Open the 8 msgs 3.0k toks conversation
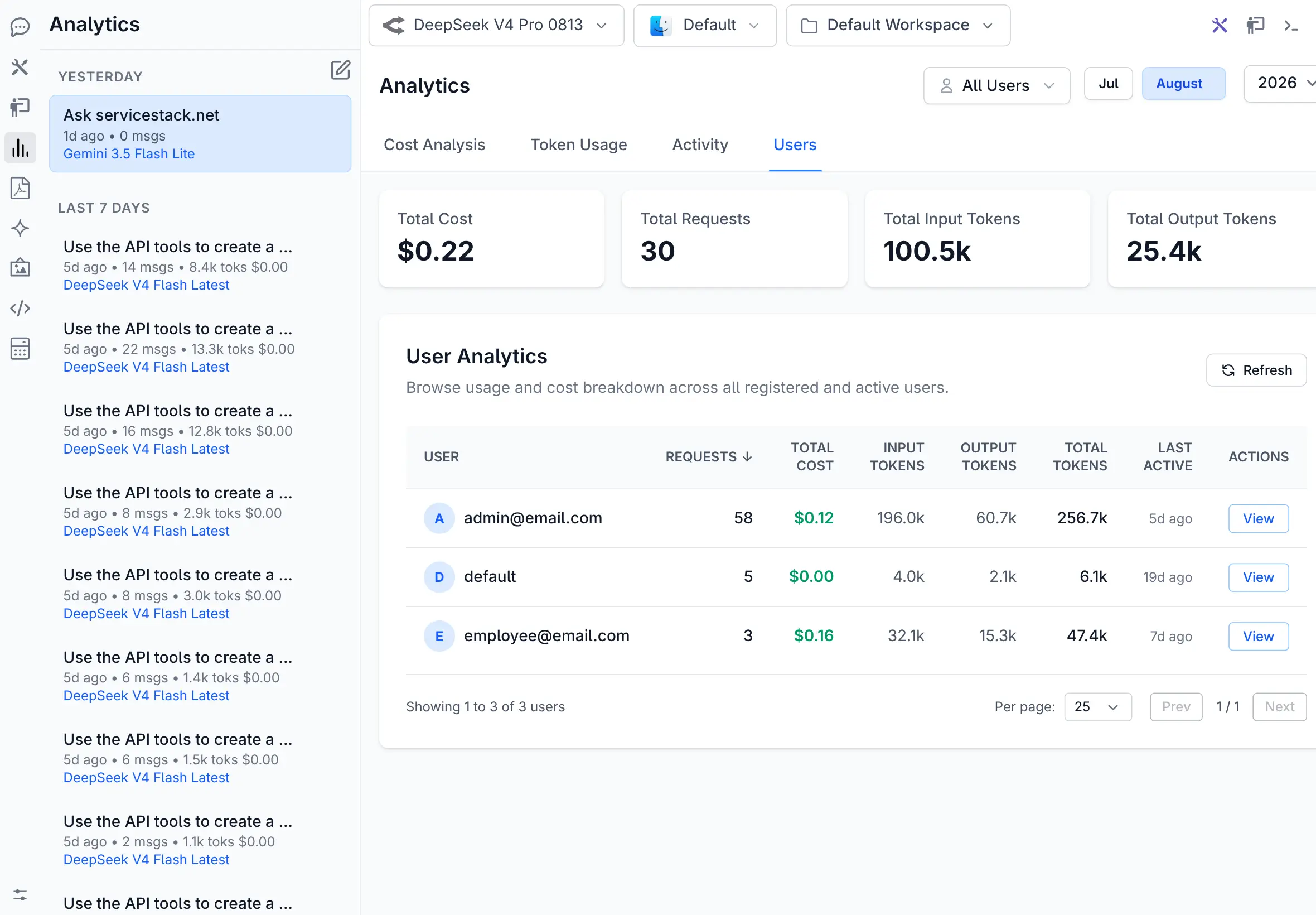The height and width of the screenshot is (915, 1316). 200,594
